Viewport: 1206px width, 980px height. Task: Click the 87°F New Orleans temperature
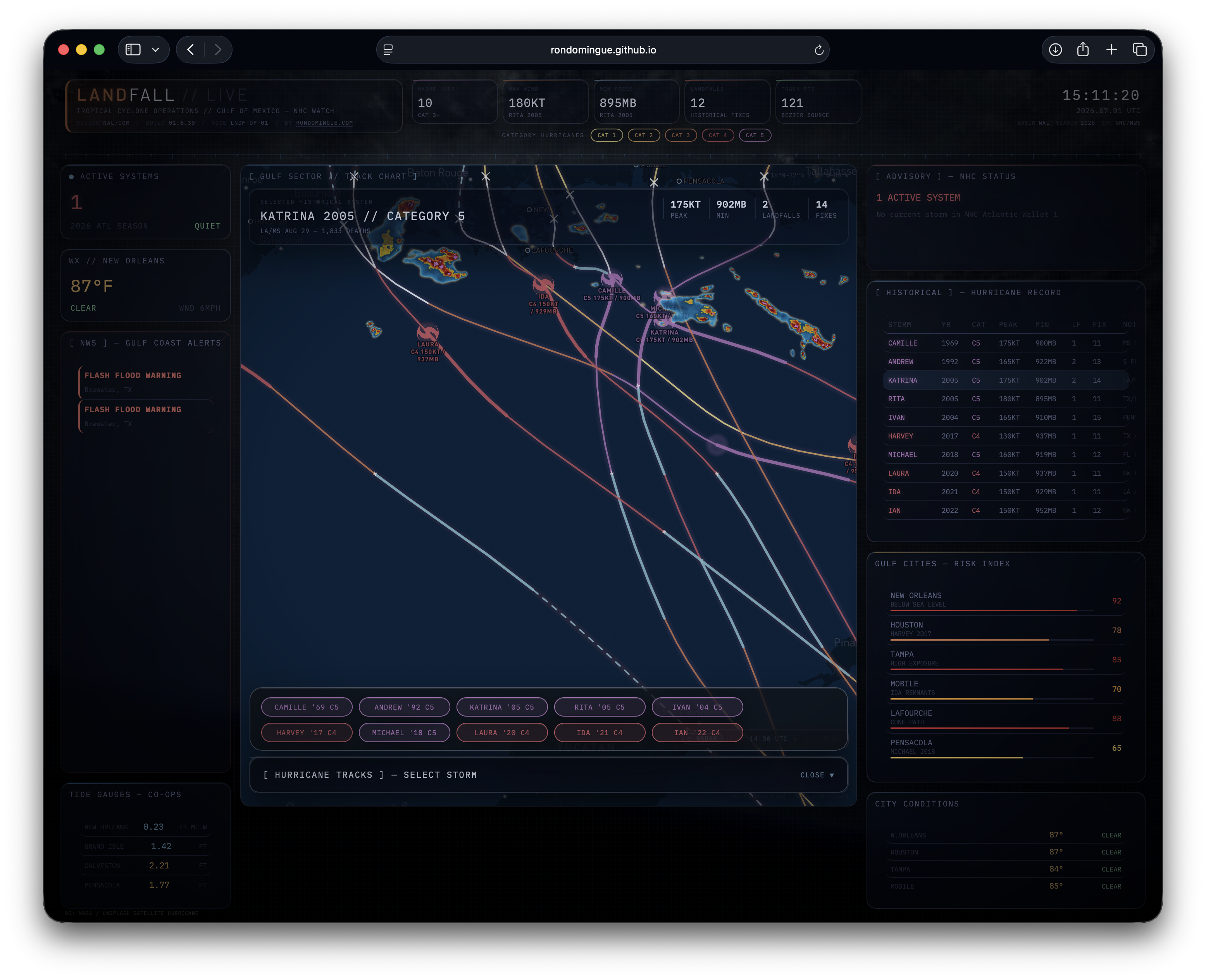(91, 287)
